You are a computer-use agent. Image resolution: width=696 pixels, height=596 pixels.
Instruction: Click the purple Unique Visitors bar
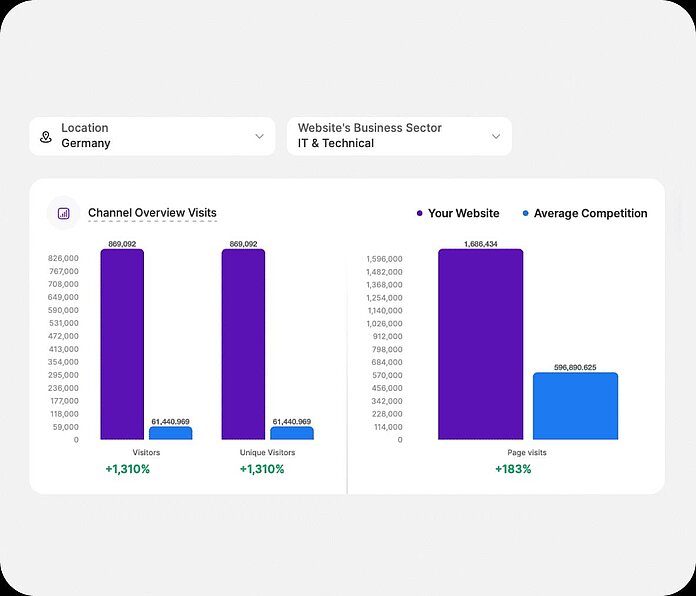[243, 345]
